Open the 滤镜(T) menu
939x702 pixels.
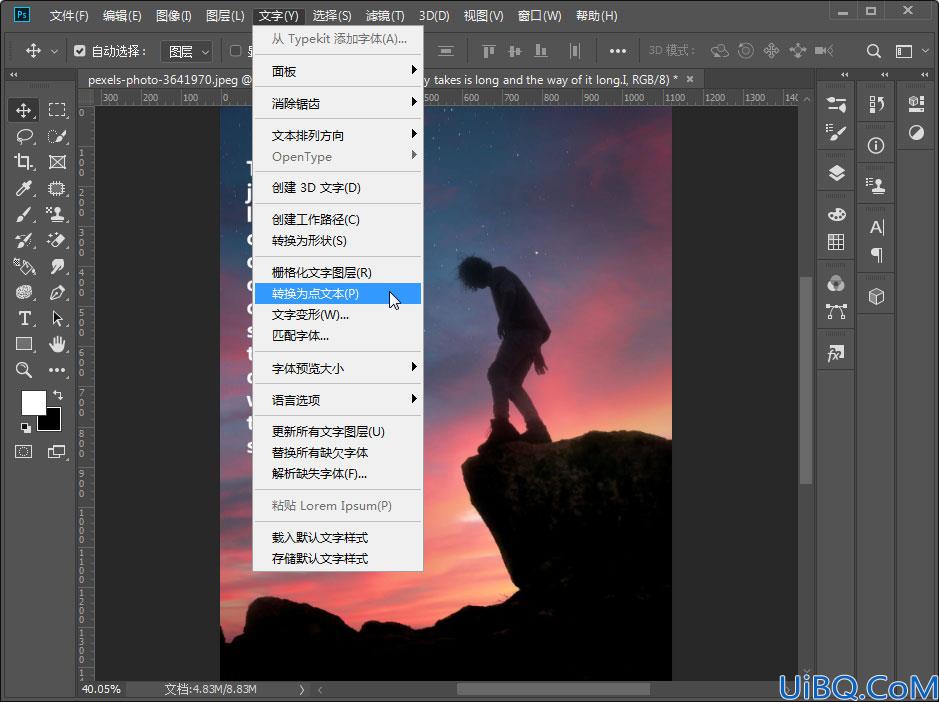pyautogui.click(x=384, y=16)
